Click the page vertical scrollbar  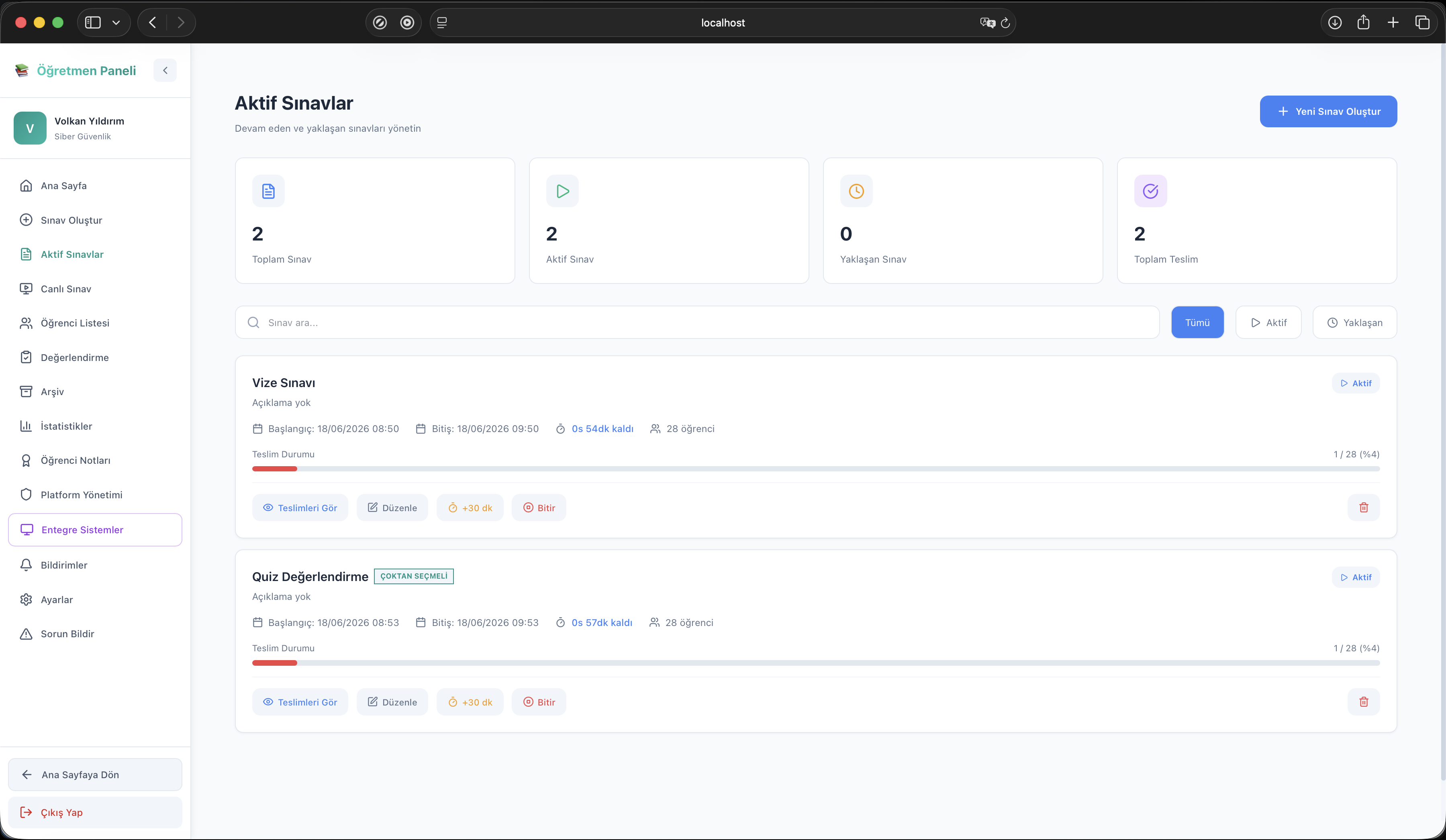1442,412
